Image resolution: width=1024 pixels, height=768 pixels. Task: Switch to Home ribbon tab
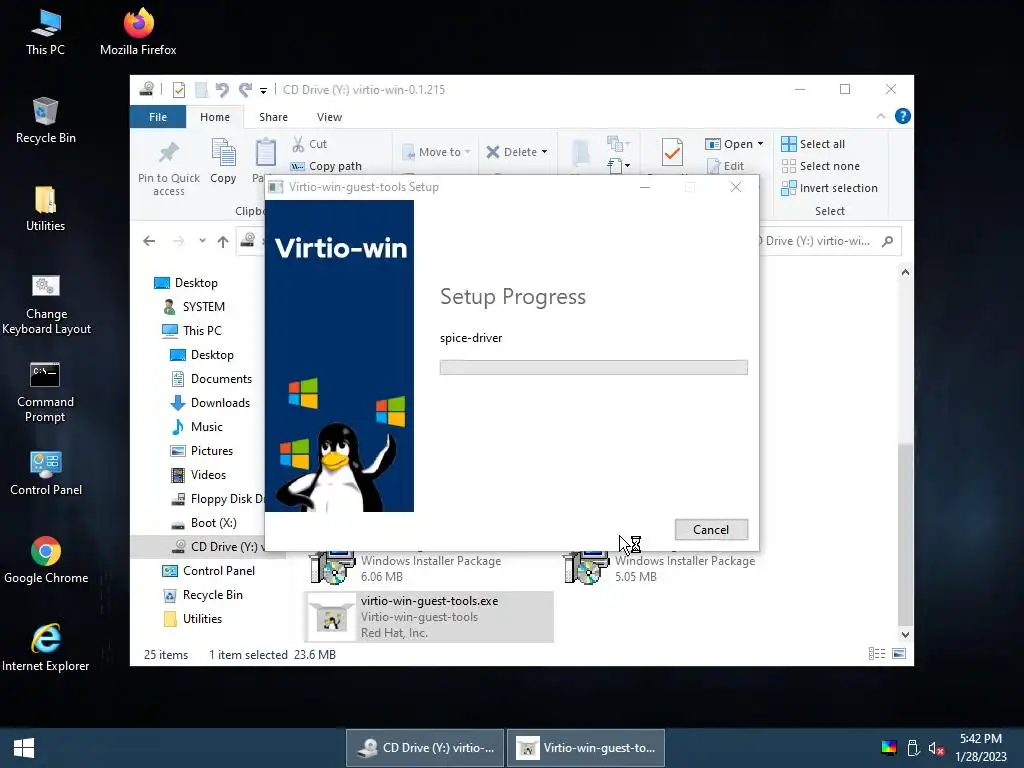(x=215, y=117)
